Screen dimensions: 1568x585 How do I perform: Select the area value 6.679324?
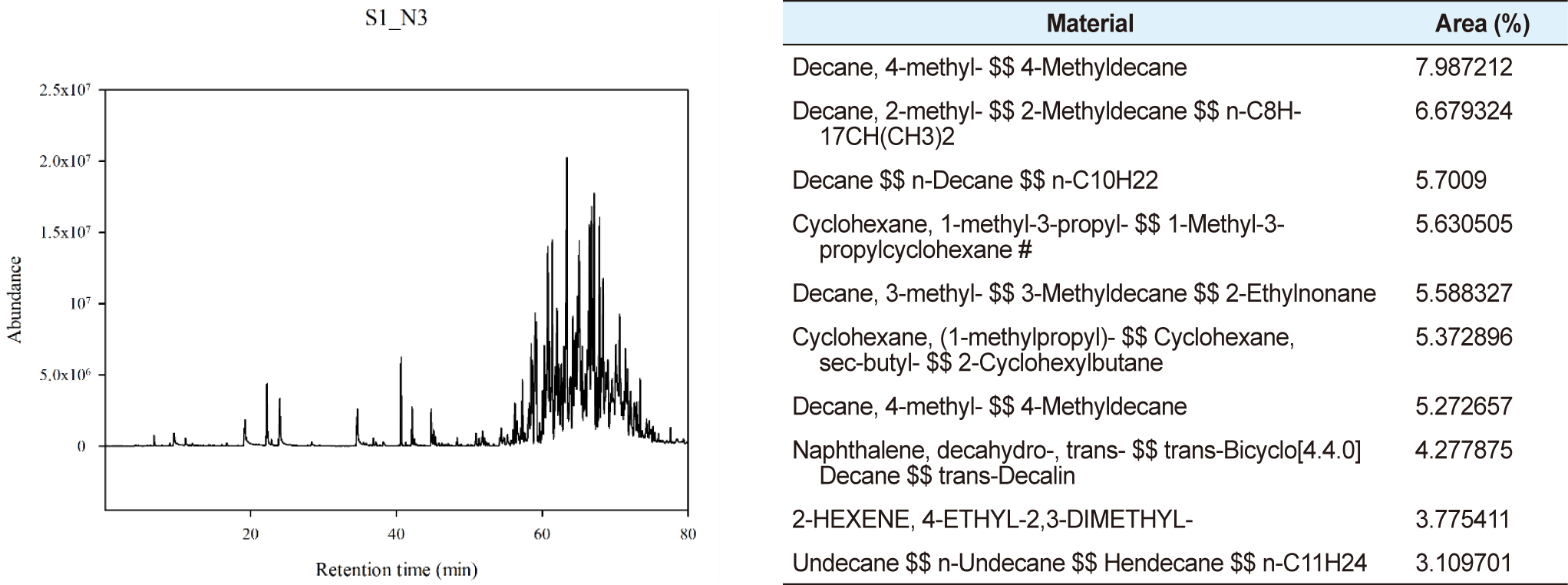(x=1464, y=111)
